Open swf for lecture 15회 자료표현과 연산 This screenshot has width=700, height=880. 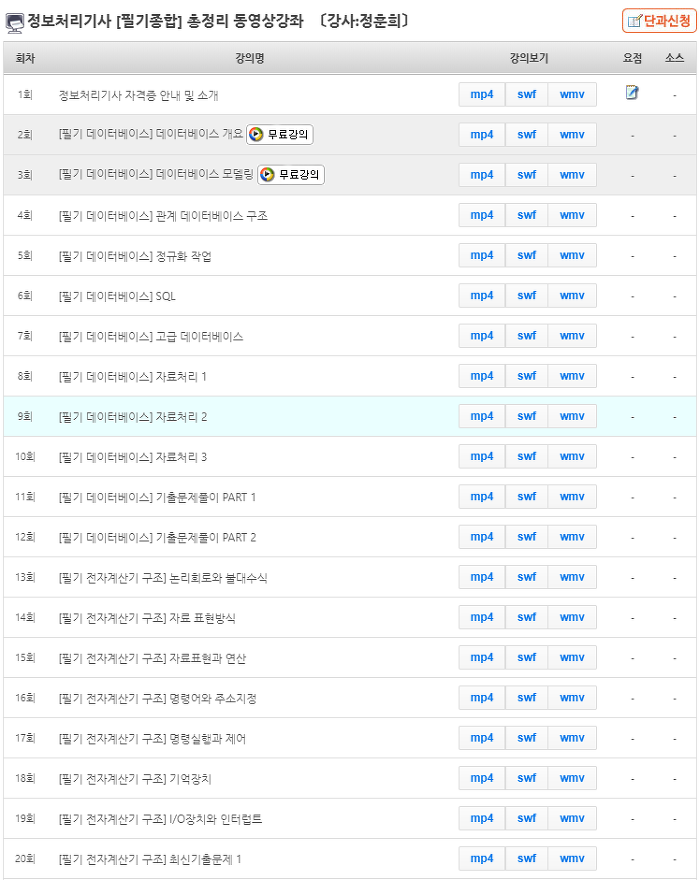[x=527, y=658]
